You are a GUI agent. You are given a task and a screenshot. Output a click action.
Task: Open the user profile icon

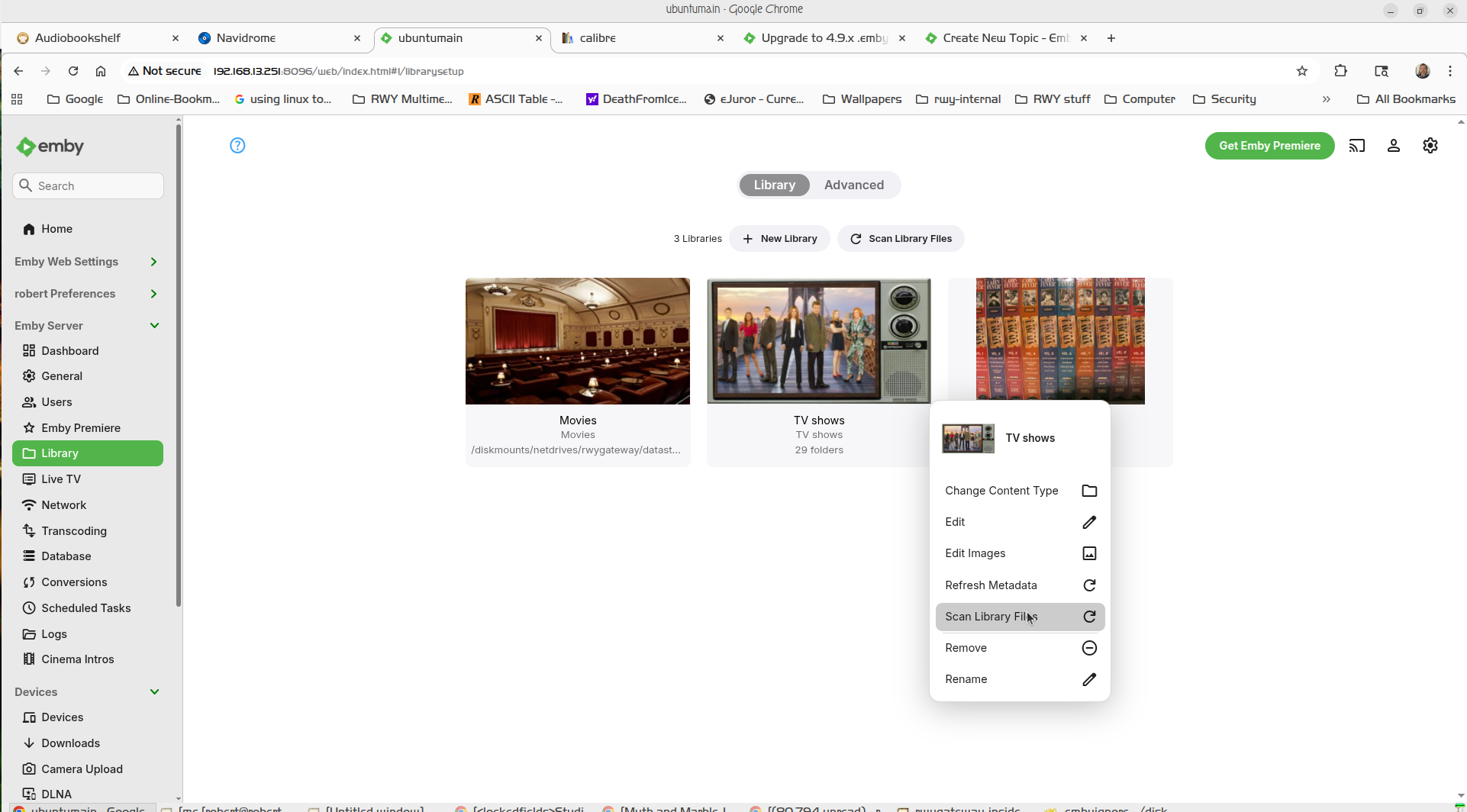pyautogui.click(x=1393, y=146)
